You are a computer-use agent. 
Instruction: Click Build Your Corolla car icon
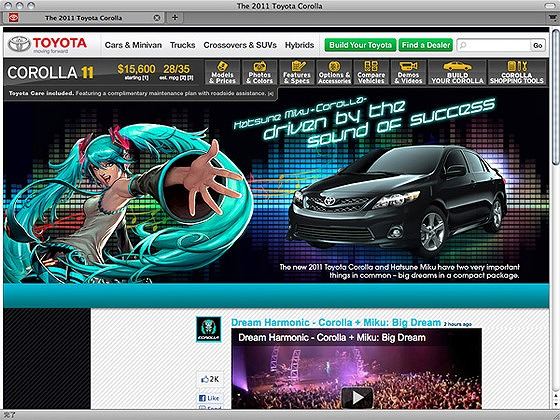tap(457, 66)
